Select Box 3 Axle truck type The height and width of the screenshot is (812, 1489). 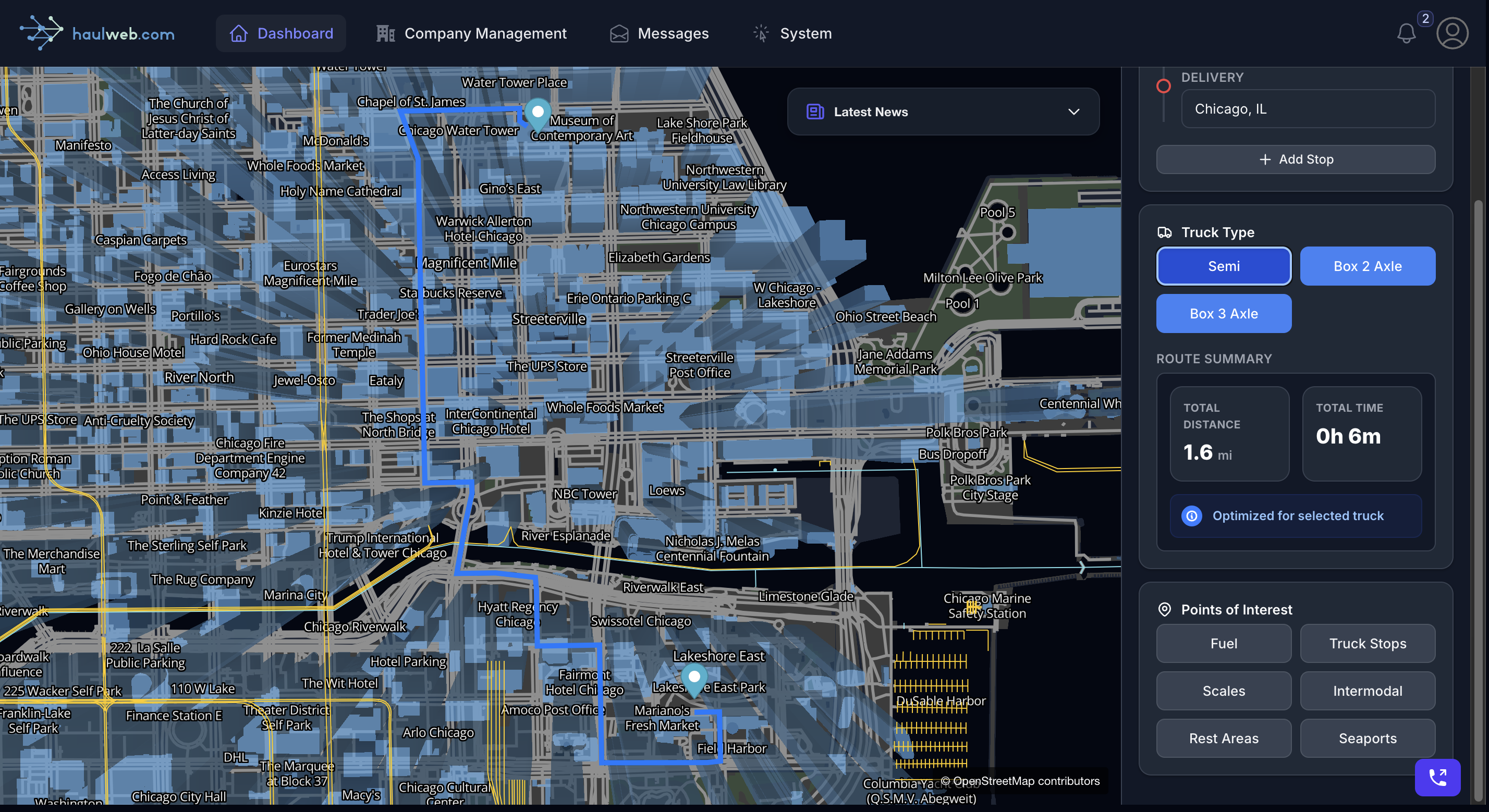tap(1223, 313)
